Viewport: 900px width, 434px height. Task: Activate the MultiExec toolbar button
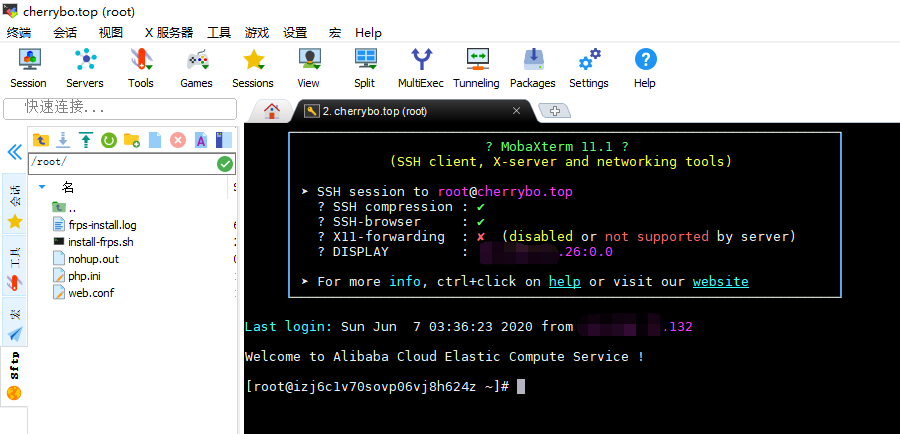point(421,68)
